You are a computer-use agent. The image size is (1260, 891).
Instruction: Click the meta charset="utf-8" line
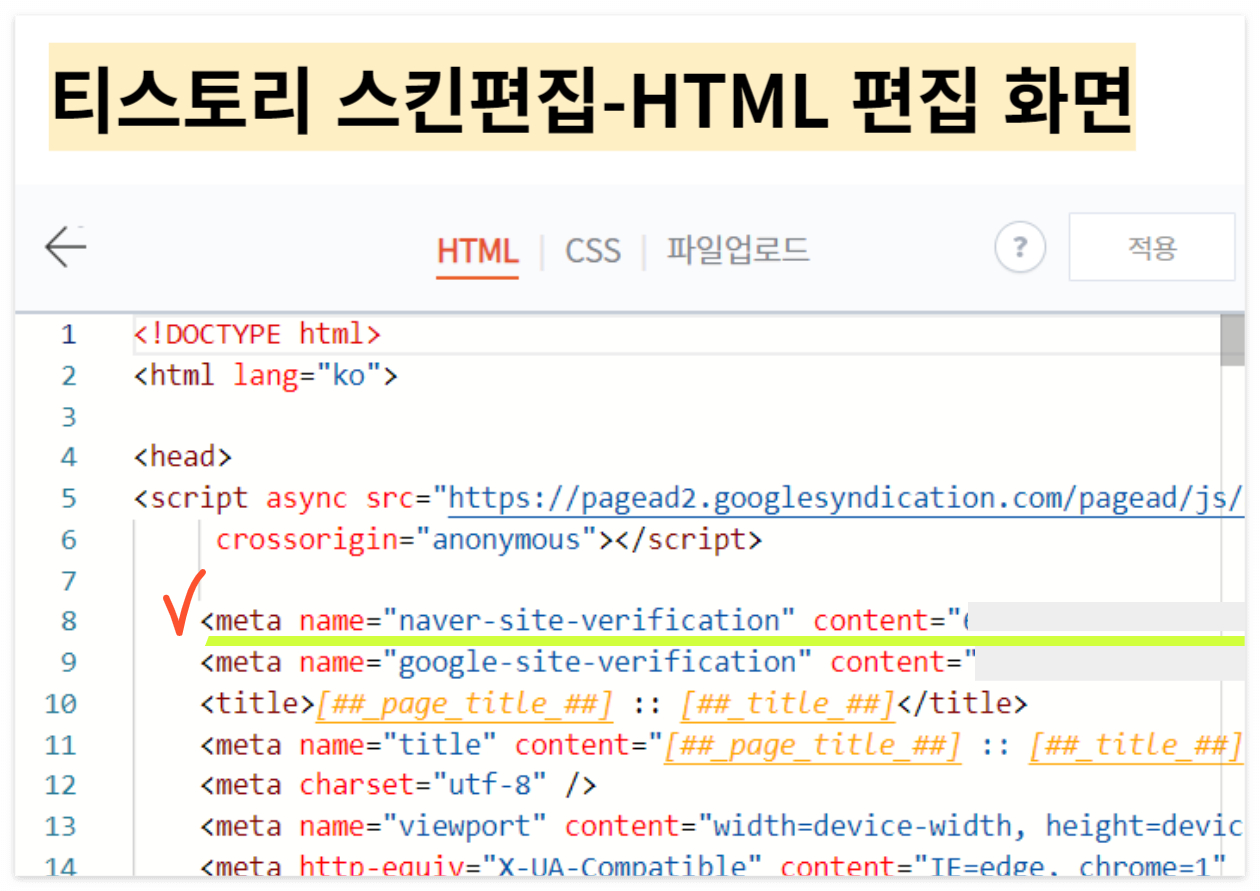point(398,786)
